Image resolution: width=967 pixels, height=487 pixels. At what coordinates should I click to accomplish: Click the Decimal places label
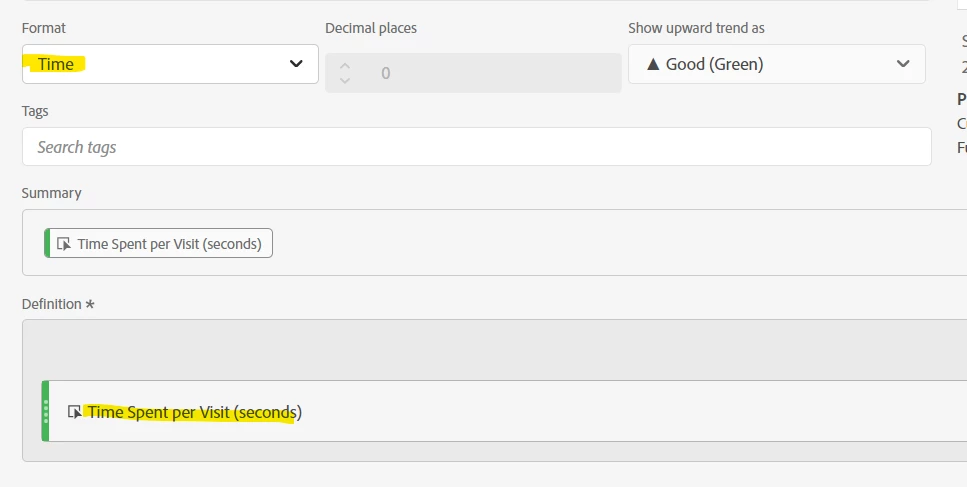click(370, 28)
